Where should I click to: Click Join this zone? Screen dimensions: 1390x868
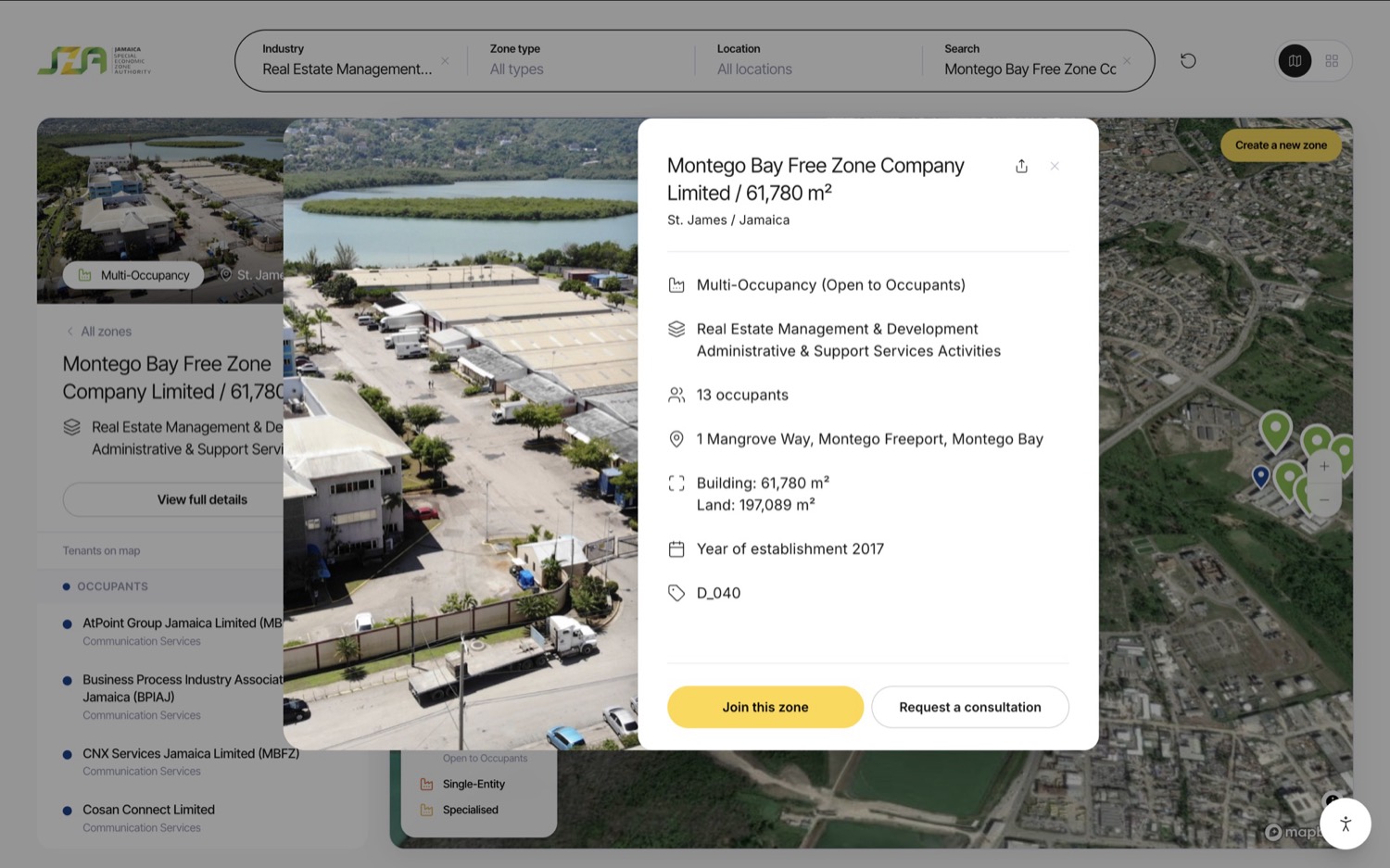coord(765,707)
